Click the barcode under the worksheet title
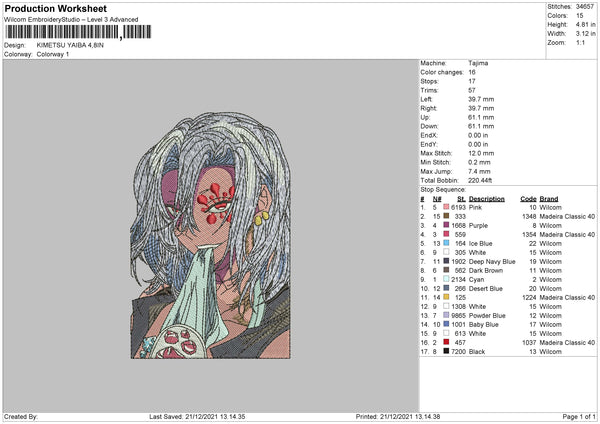 point(78,32)
